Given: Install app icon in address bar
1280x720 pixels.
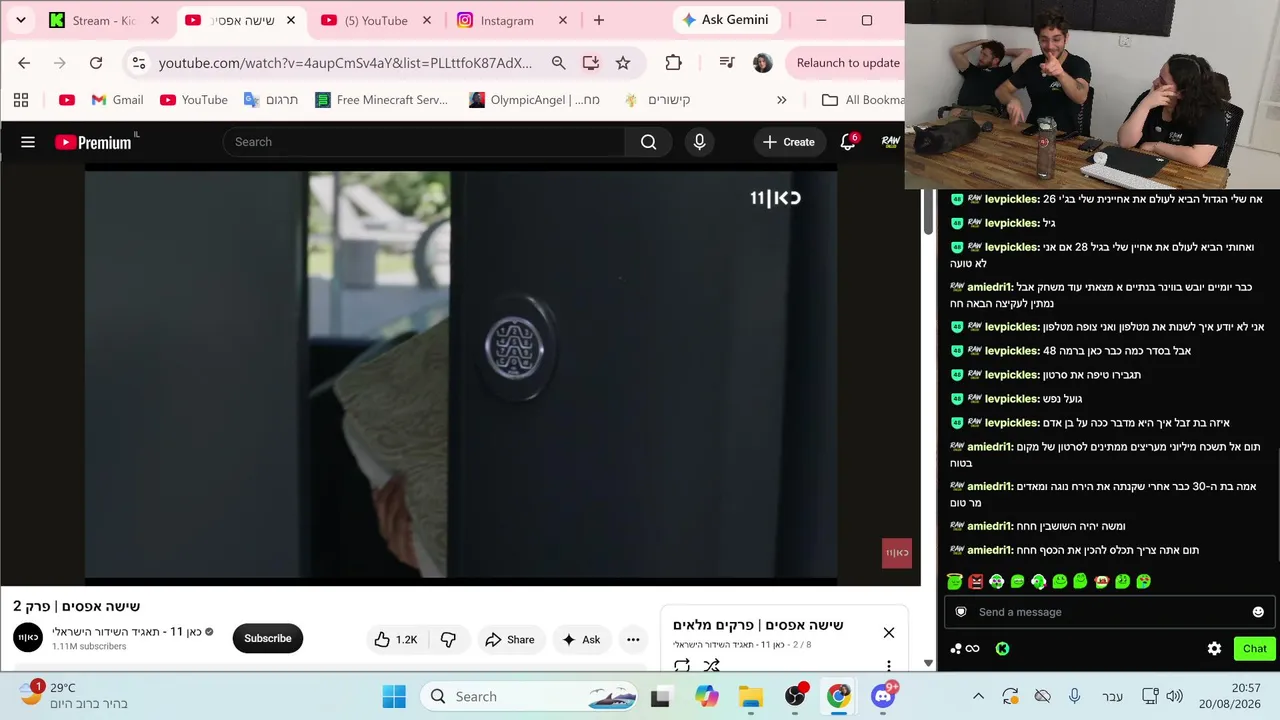Looking at the screenshot, I should coord(591,63).
